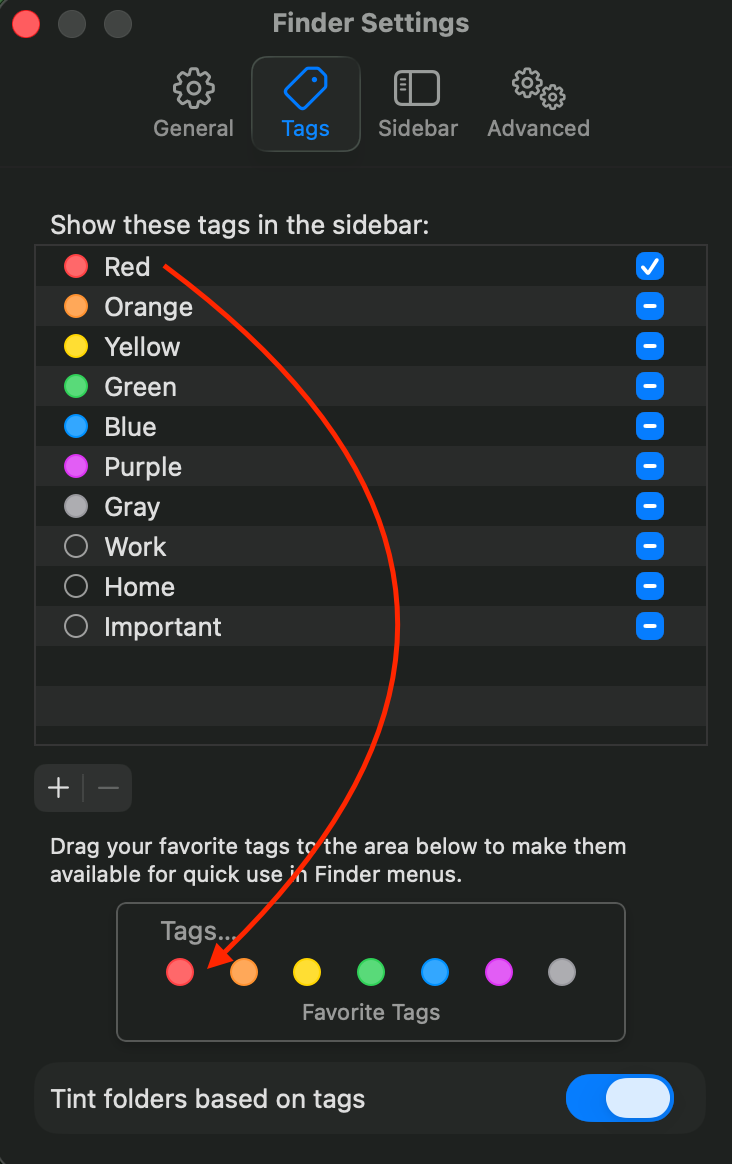The width and height of the screenshot is (732, 1164).
Task: Click the add tag plus button
Action: [59, 788]
